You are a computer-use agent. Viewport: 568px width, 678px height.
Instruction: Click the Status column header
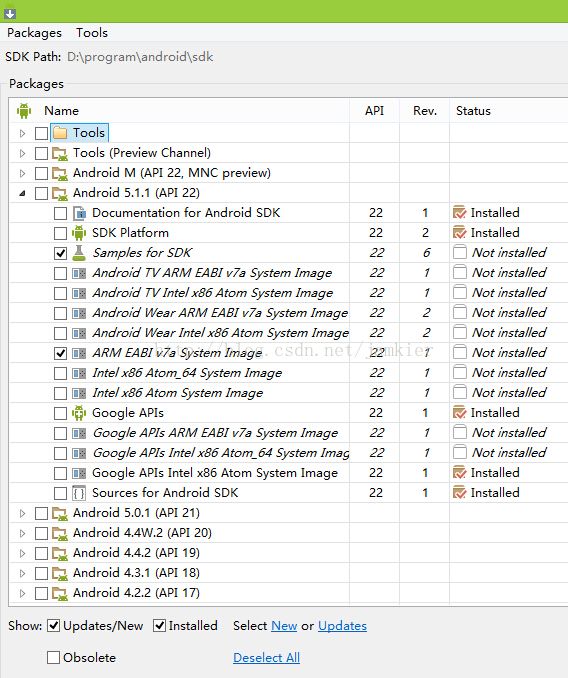coord(473,111)
